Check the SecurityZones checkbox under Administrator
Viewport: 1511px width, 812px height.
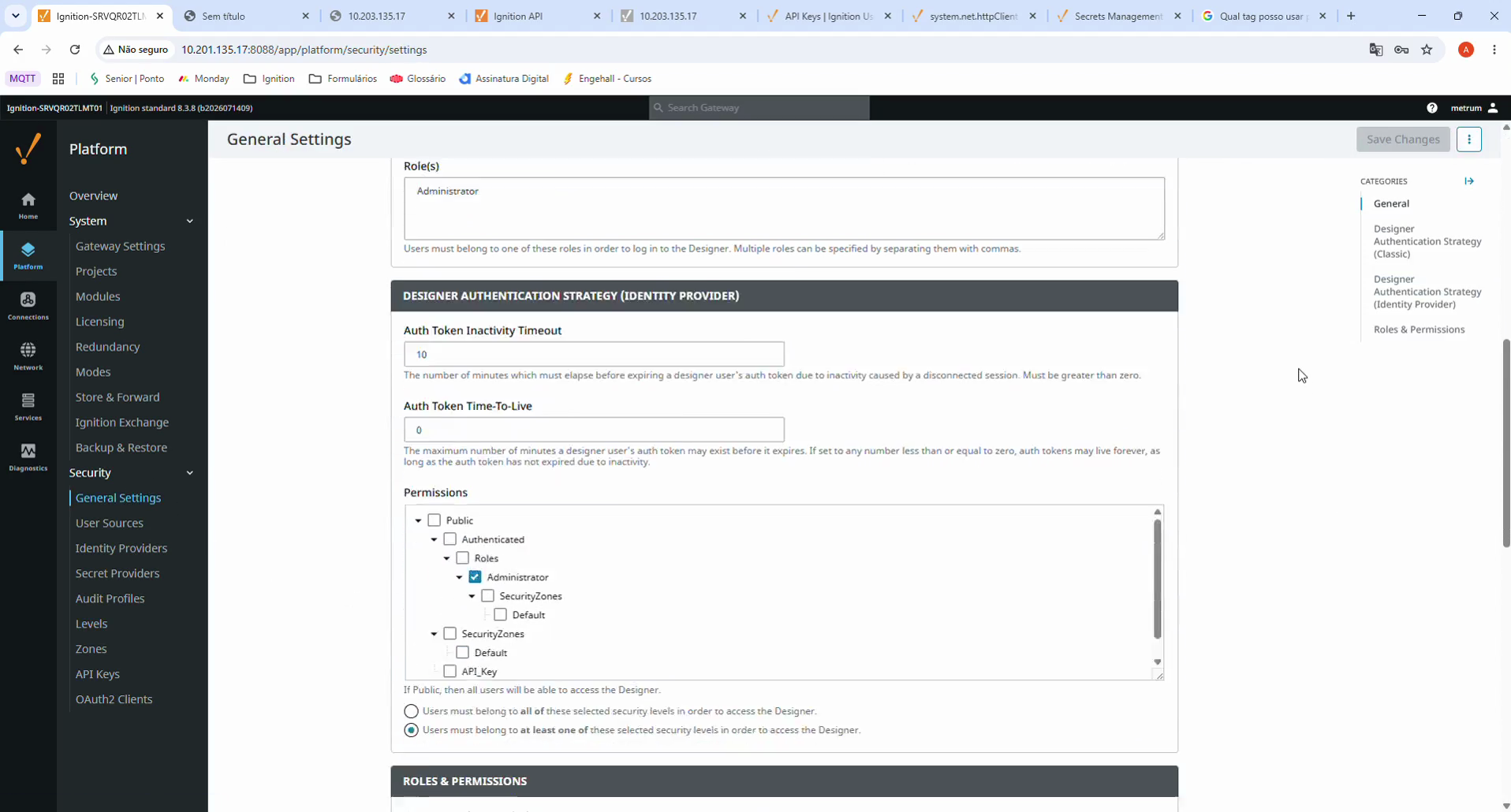pyautogui.click(x=487, y=596)
